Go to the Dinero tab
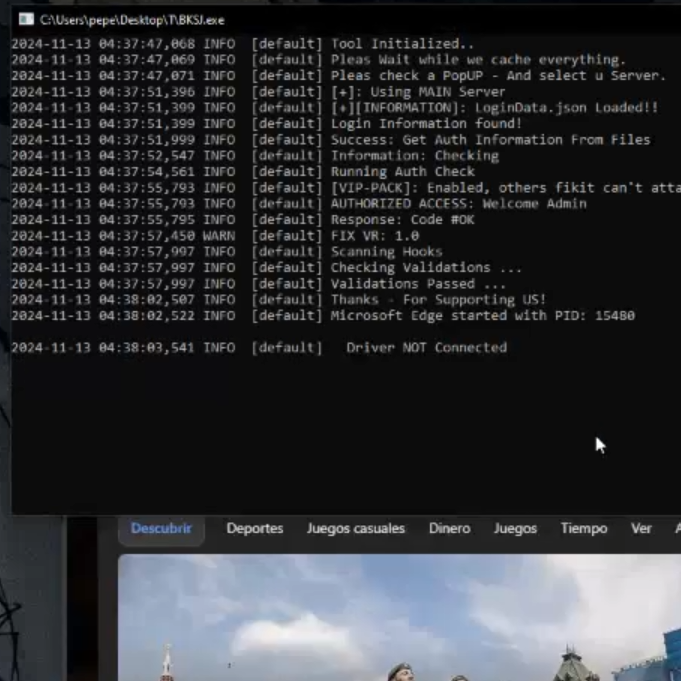 (x=449, y=528)
